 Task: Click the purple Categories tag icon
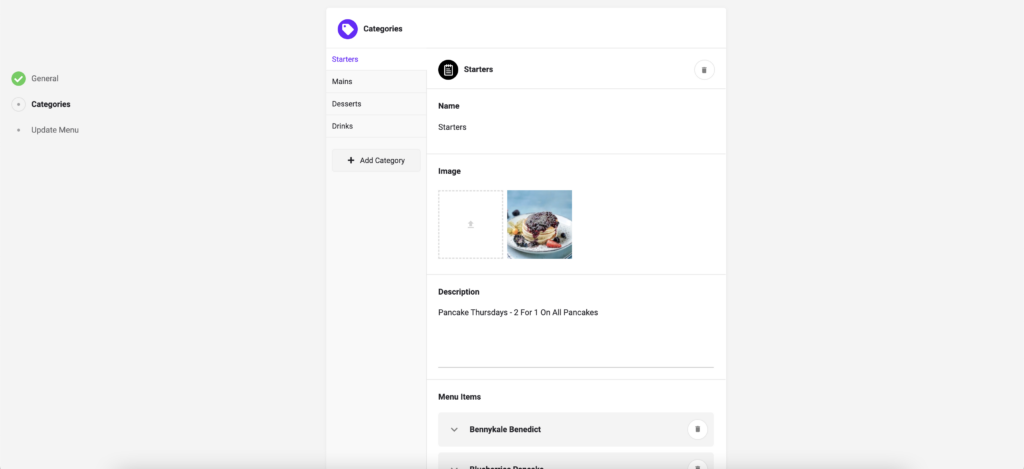[347, 29]
